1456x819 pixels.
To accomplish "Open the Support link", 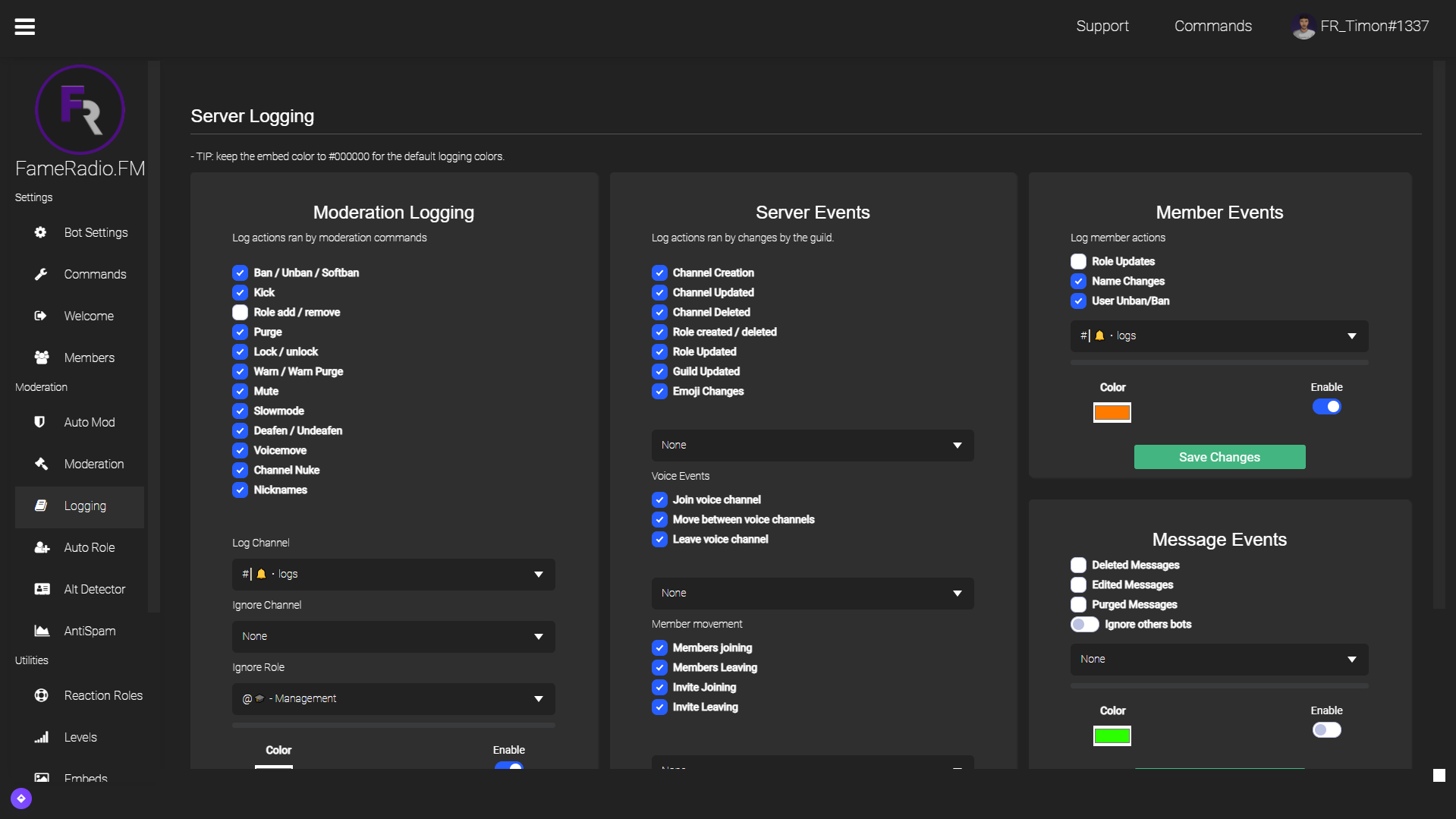I will [x=1102, y=26].
